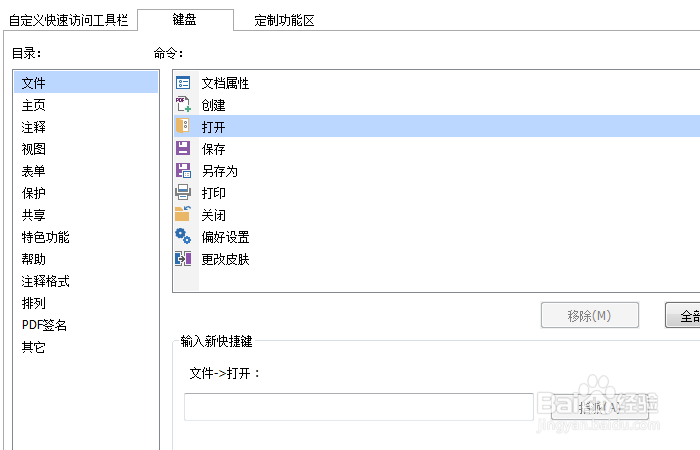Click in the new shortcut key input field

point(358,407)
